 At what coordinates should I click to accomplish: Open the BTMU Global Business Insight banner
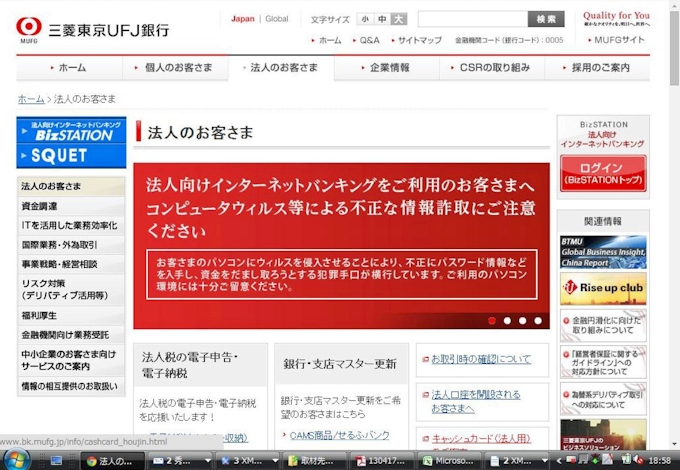pyautogui.click(x=602, y=252)
